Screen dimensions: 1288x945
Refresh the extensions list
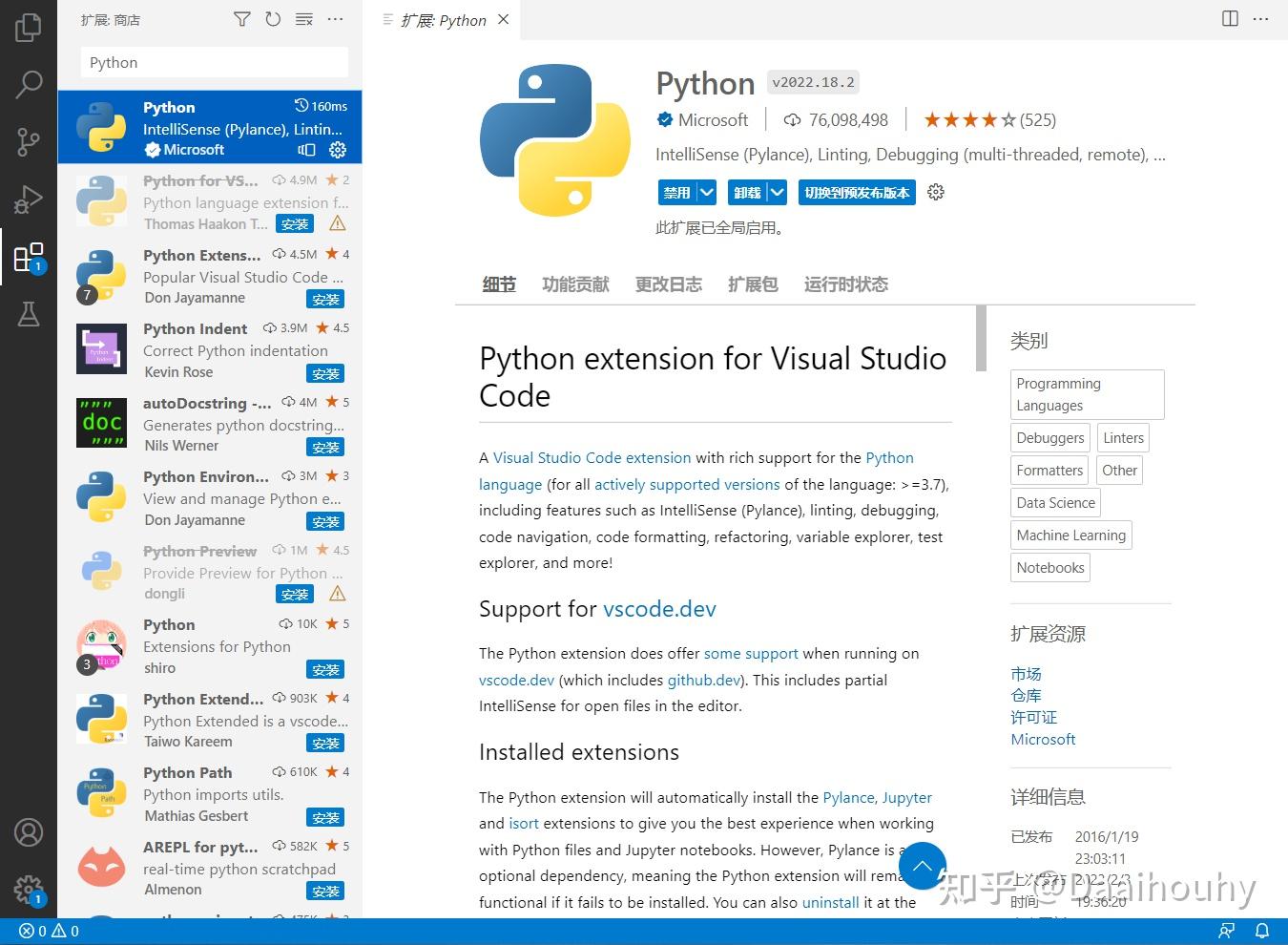coord(273,18)
